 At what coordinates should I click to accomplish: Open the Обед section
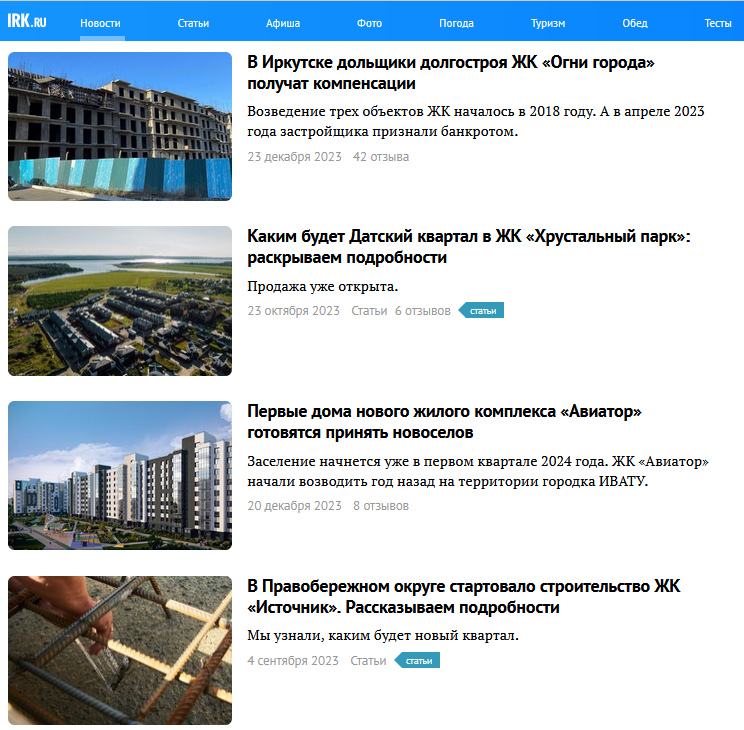pos(634,23)
